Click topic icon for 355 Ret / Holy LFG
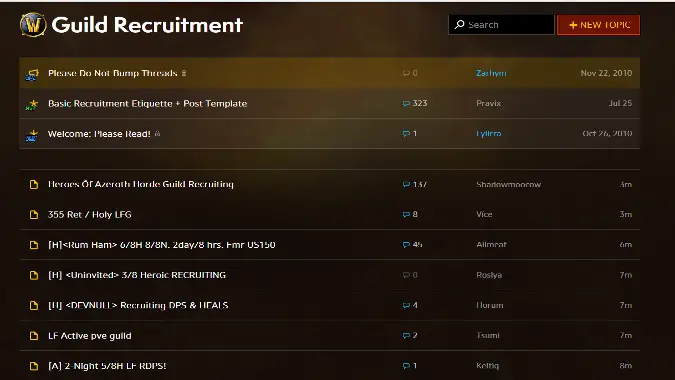Screen dimensions: 675x380 coord(34,215)
